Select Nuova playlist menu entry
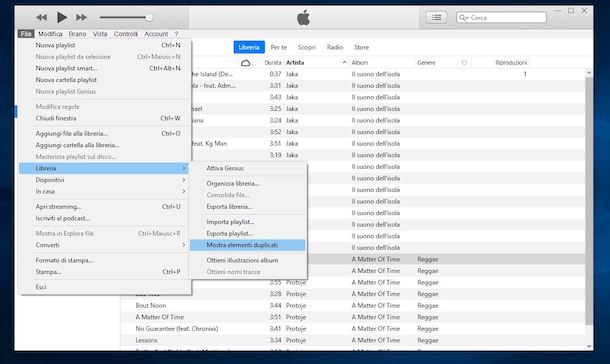This screenshot has height=364, width=610. (105, 45)
